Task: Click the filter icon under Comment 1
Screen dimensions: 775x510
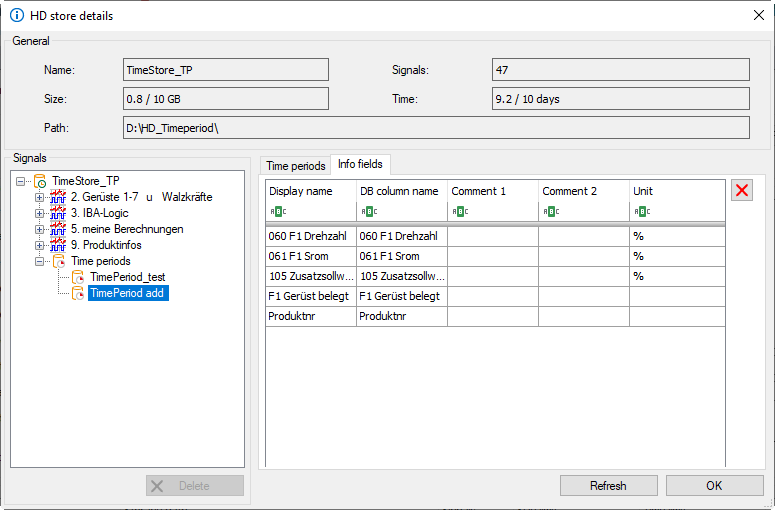Action: coord(460,212)
